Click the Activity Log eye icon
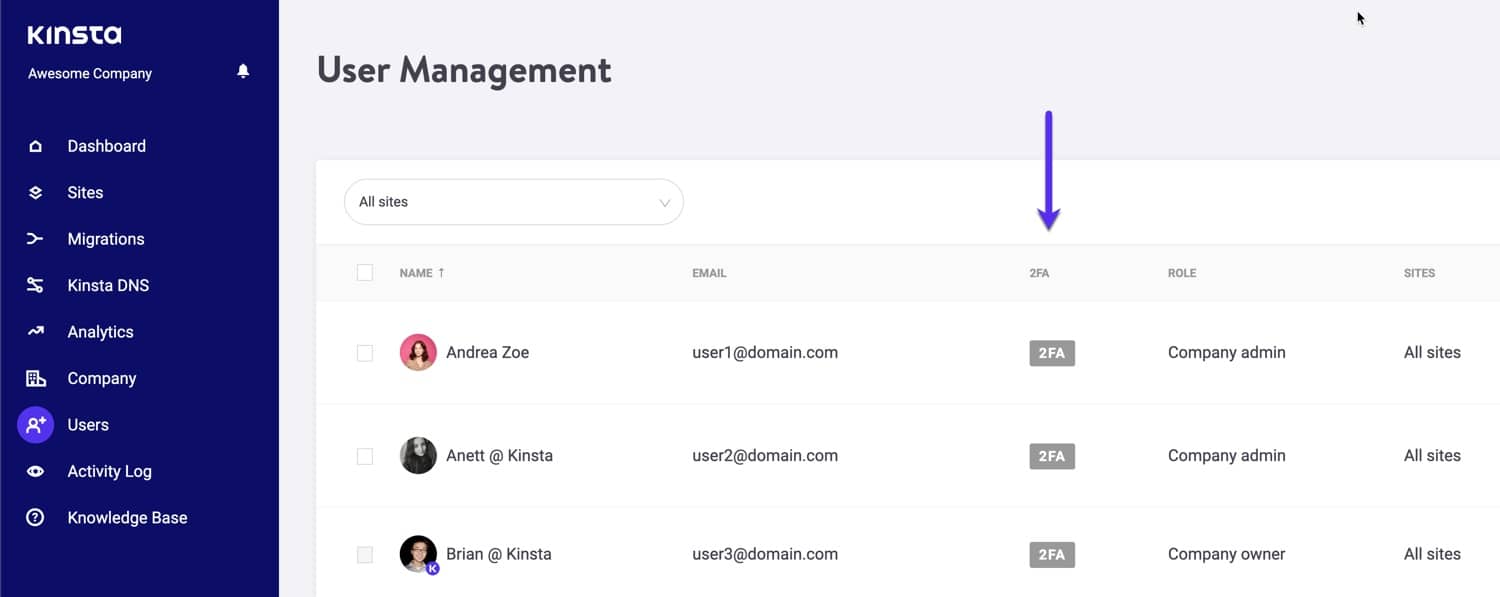 36,471
